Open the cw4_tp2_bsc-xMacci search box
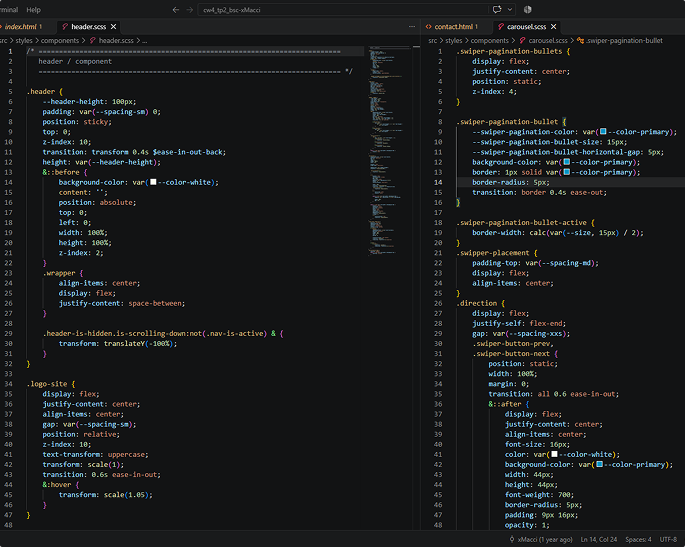 tap(342, 10)
